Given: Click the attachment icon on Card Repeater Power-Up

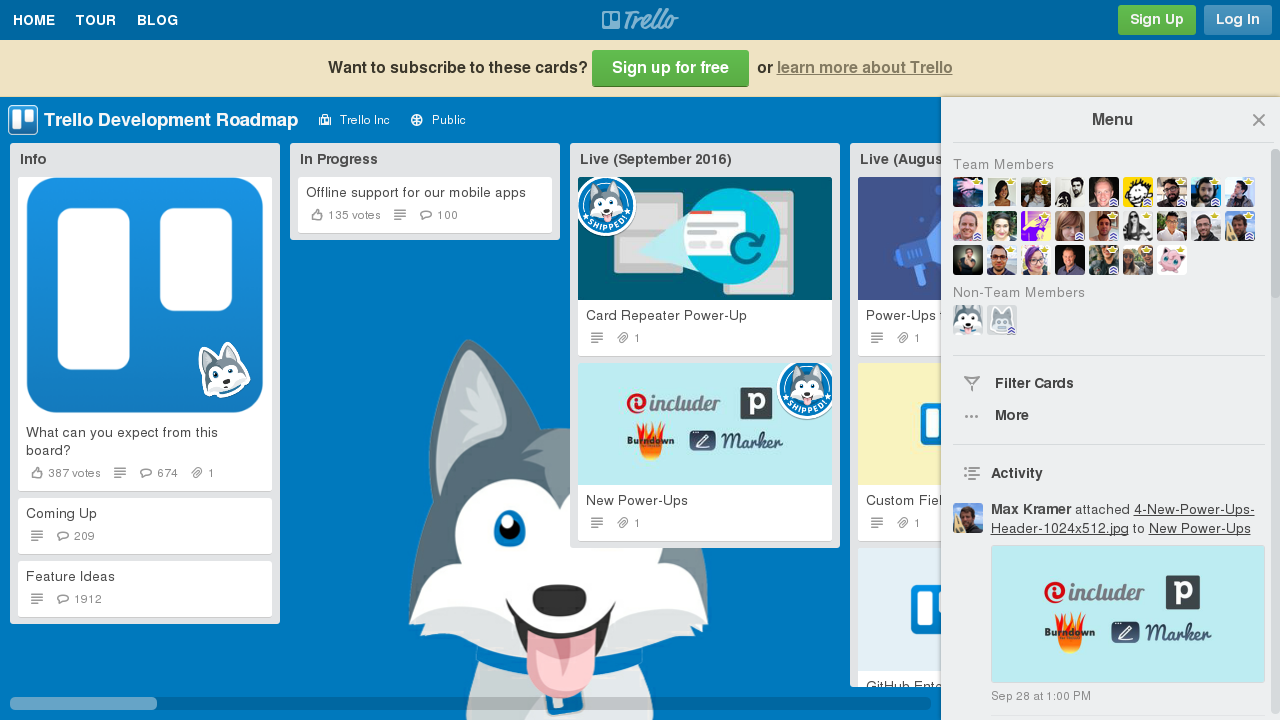Looking at the screenshot, I should coord(623,338).
